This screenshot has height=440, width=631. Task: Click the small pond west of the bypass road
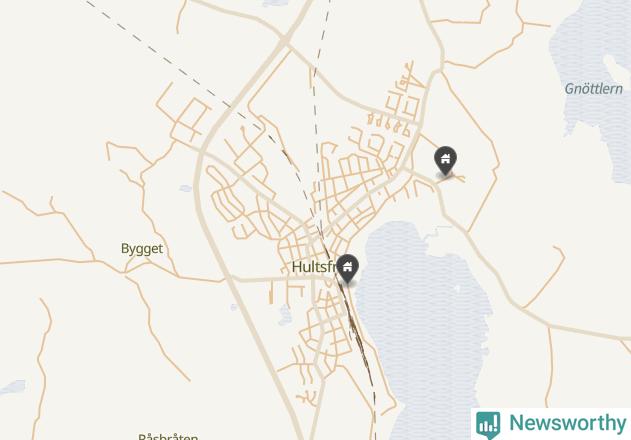[186, 188]
